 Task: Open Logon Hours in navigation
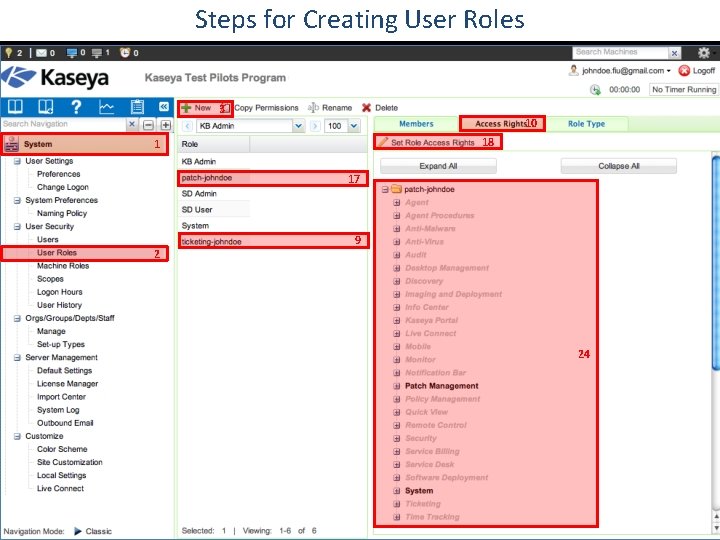pos(60,292)
